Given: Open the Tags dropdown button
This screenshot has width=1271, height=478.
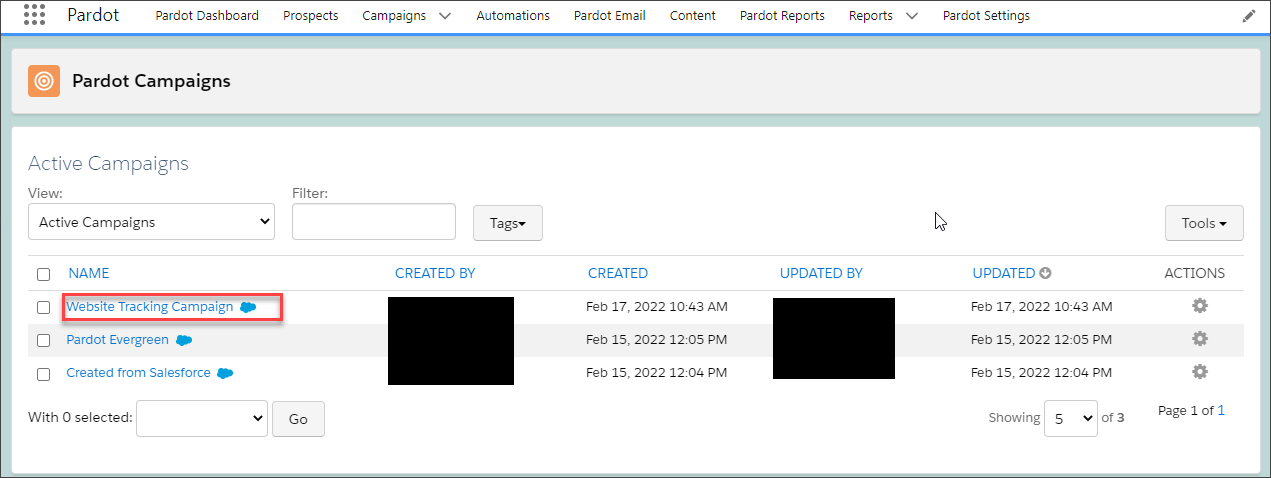Looking at the screenshot, I should [x=507, y=223].
